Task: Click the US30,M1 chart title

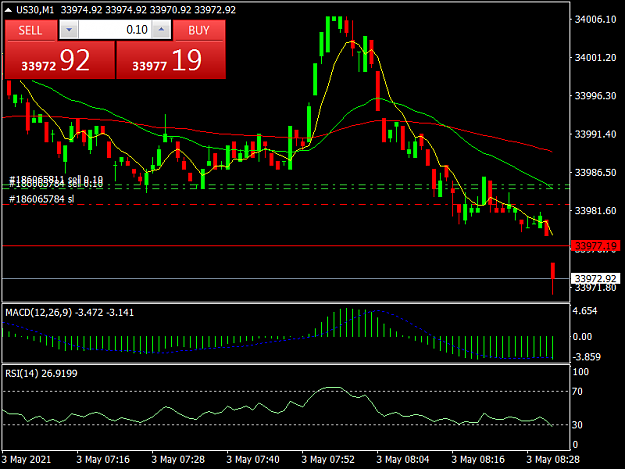Action: 35,10
